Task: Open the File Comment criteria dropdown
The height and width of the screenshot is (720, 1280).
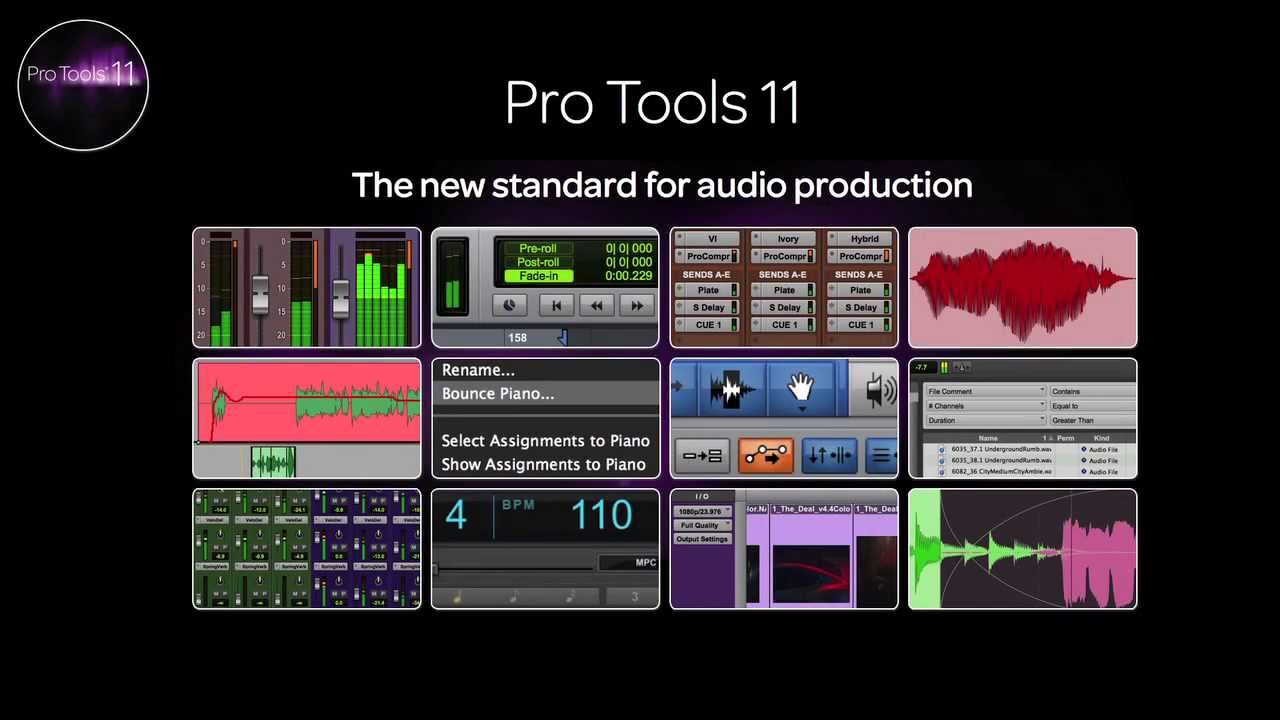Action: [985, 391]
